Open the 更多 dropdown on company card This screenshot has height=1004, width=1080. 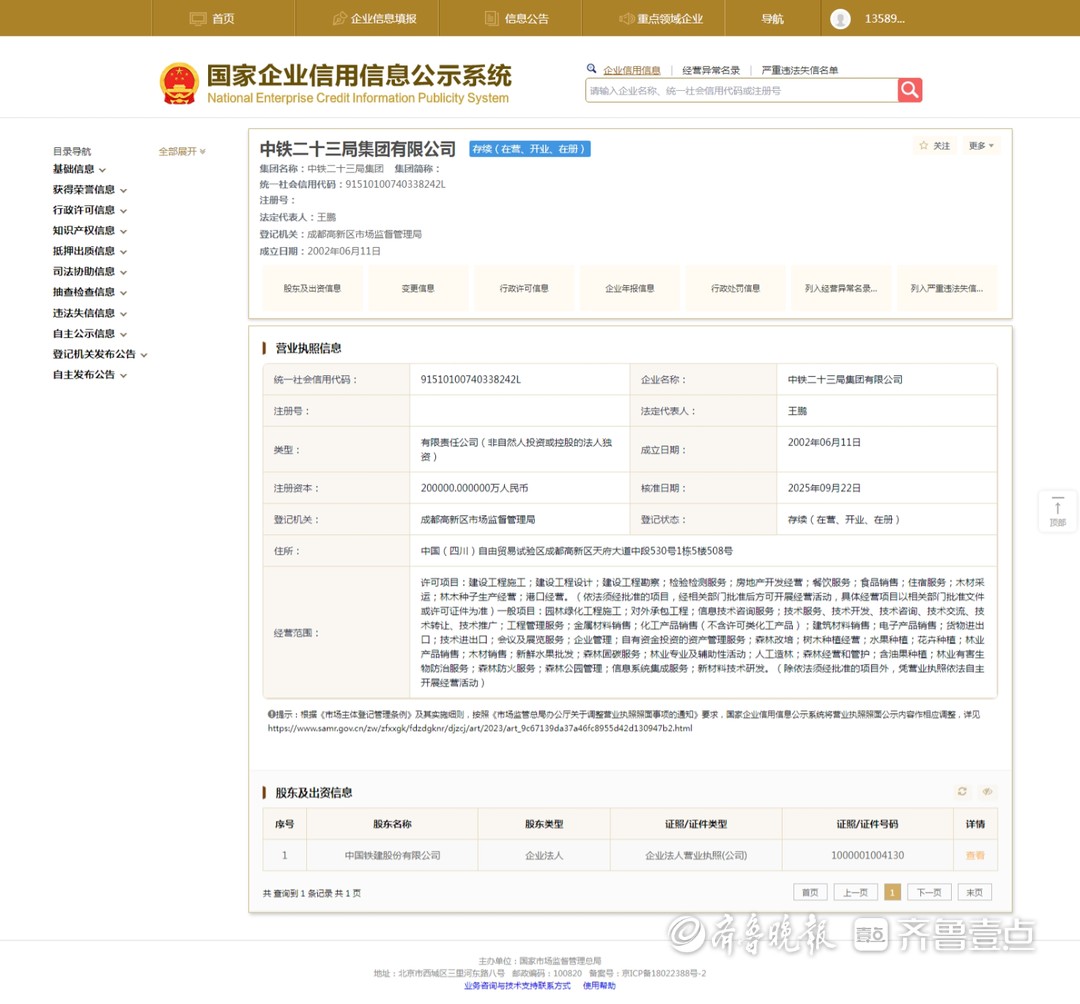(x=981, y=146)
